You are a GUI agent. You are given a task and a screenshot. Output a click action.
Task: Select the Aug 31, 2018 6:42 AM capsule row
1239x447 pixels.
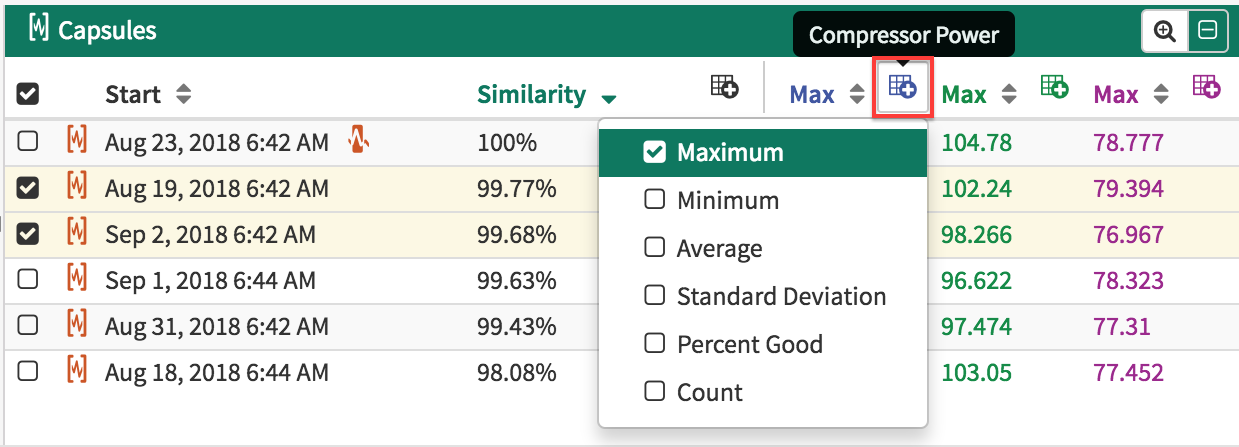(x=216, y=326)
